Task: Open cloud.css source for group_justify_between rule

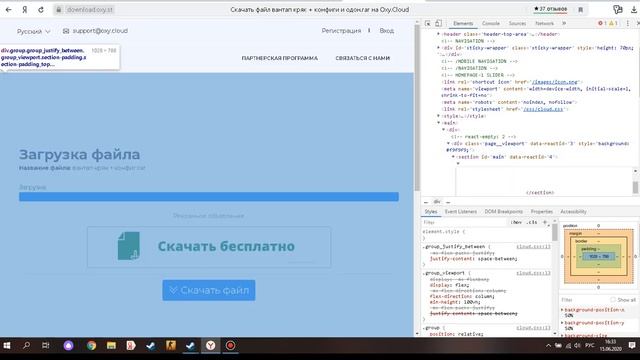Action: [533, 247]
